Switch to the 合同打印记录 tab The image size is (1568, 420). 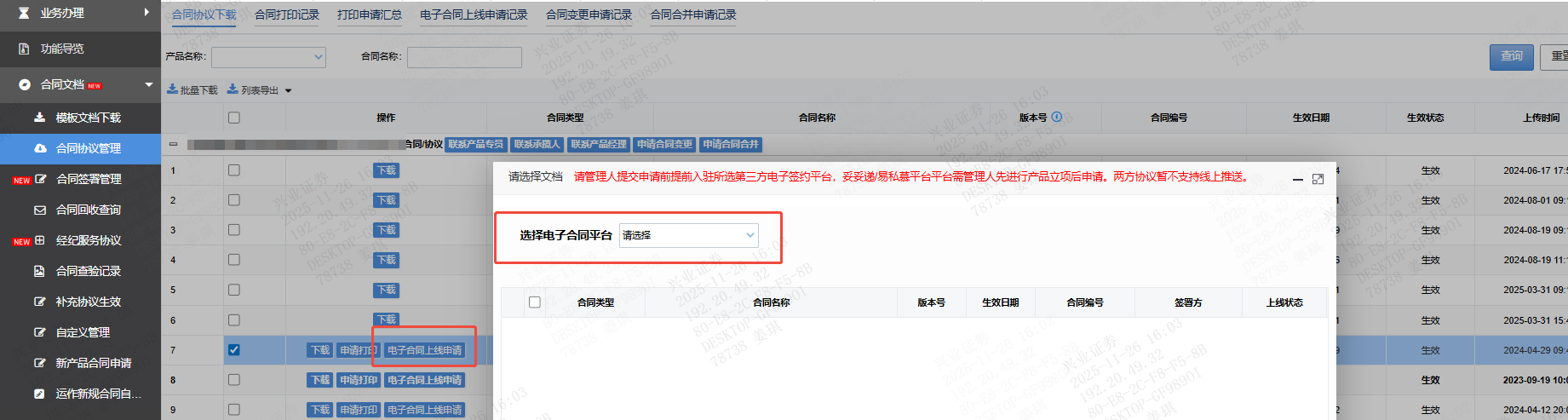pos(287,14)
